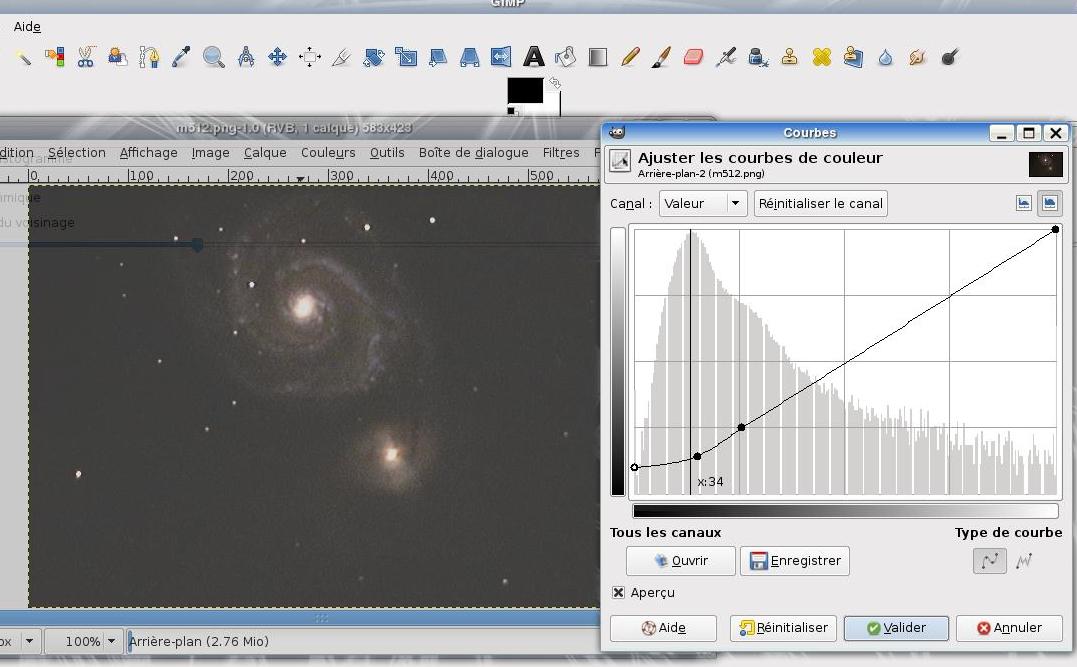This screenshot has height=667, width=1077.
Task: Select the Shear tool
Action: tap(438, 57)
